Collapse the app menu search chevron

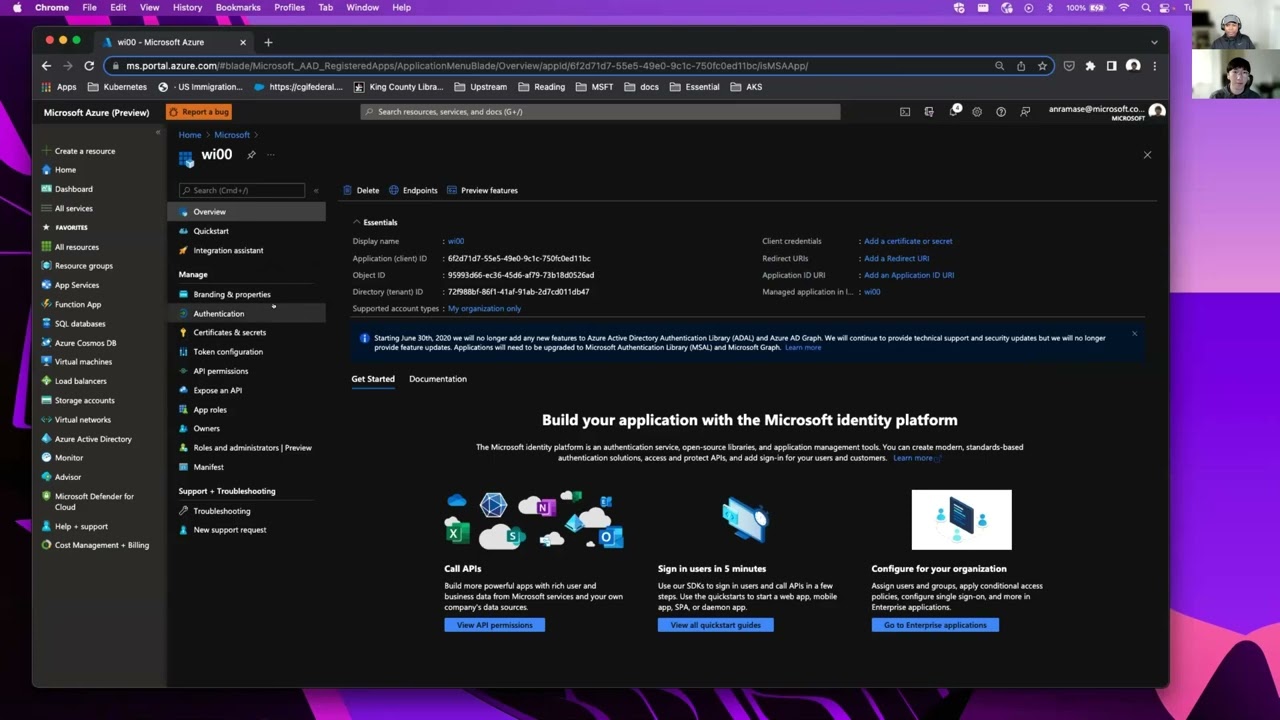[316, 190]
